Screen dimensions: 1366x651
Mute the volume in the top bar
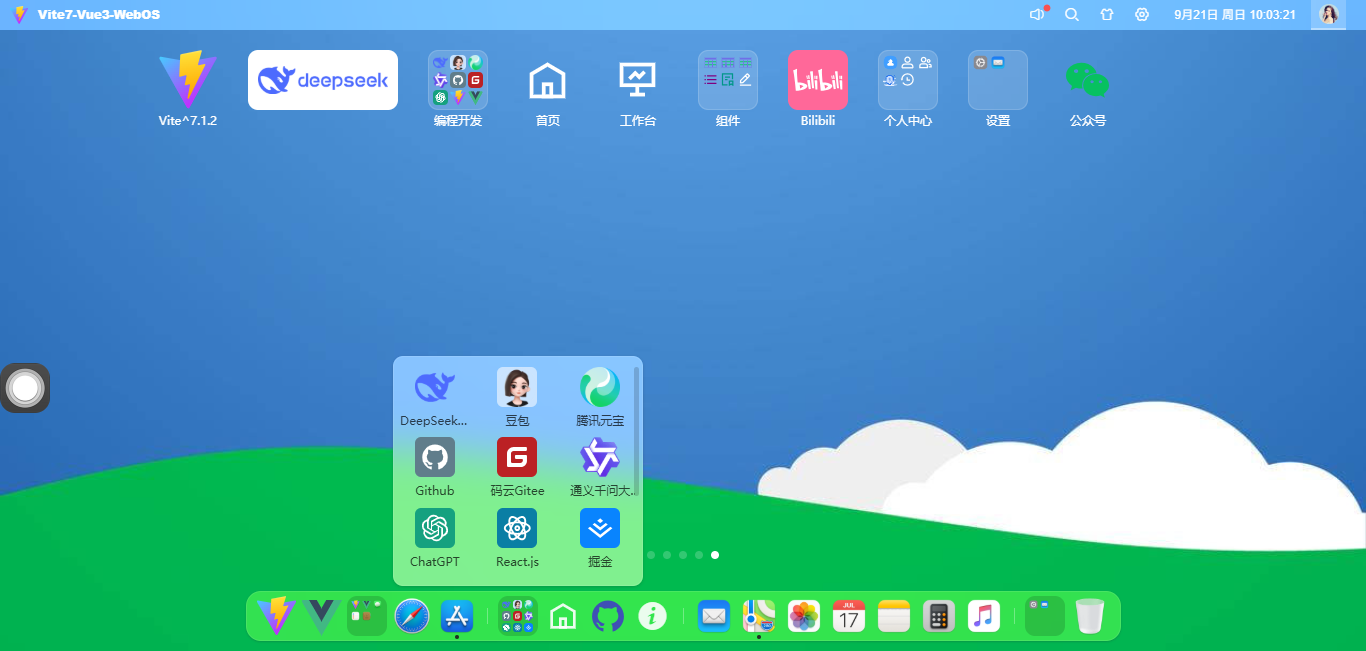tap(1036, 15)
